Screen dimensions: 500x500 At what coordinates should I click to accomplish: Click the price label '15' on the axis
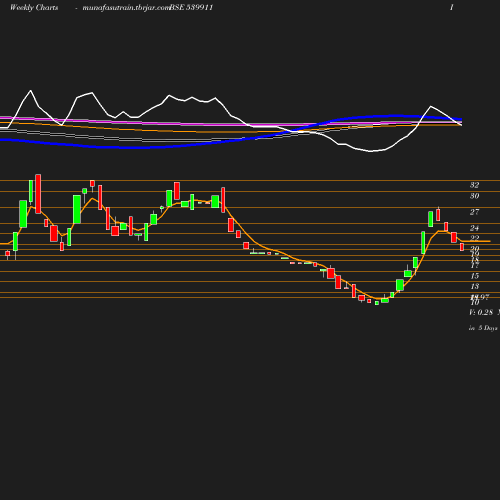click(x=475, y=276)
